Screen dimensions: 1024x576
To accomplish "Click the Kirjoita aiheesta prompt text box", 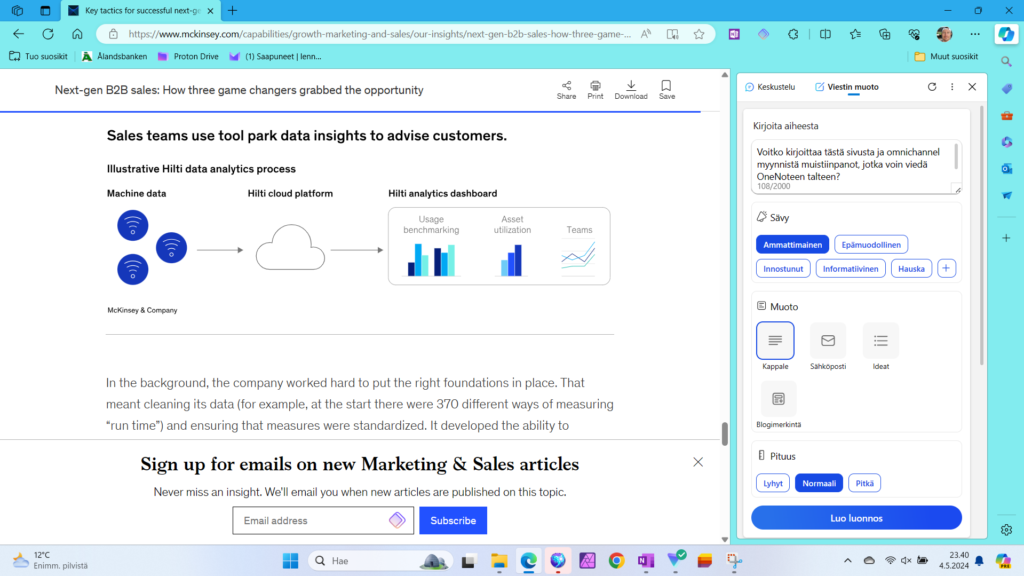I will point(856,167).
